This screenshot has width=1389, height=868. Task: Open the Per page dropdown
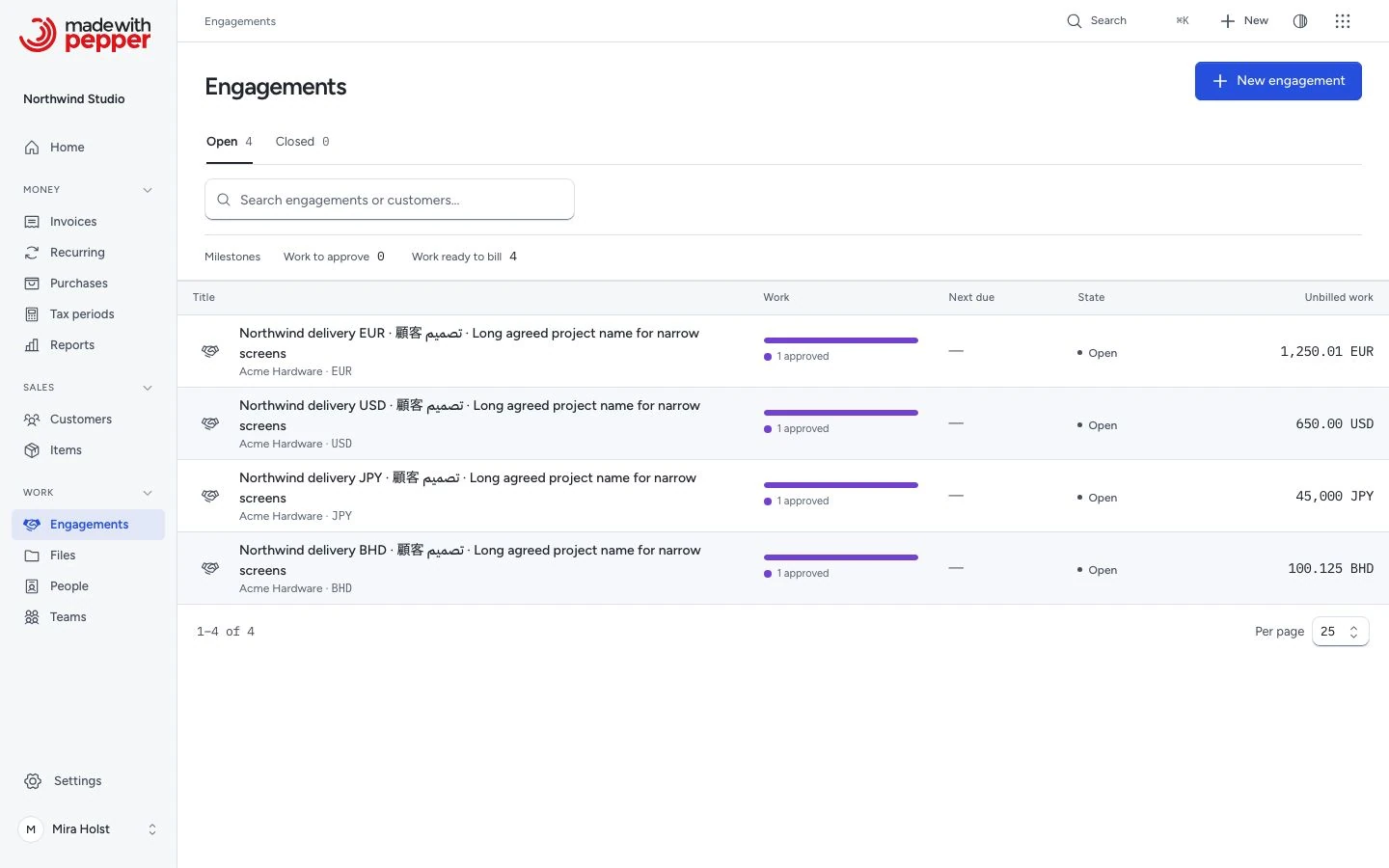tap(1340, 632)
